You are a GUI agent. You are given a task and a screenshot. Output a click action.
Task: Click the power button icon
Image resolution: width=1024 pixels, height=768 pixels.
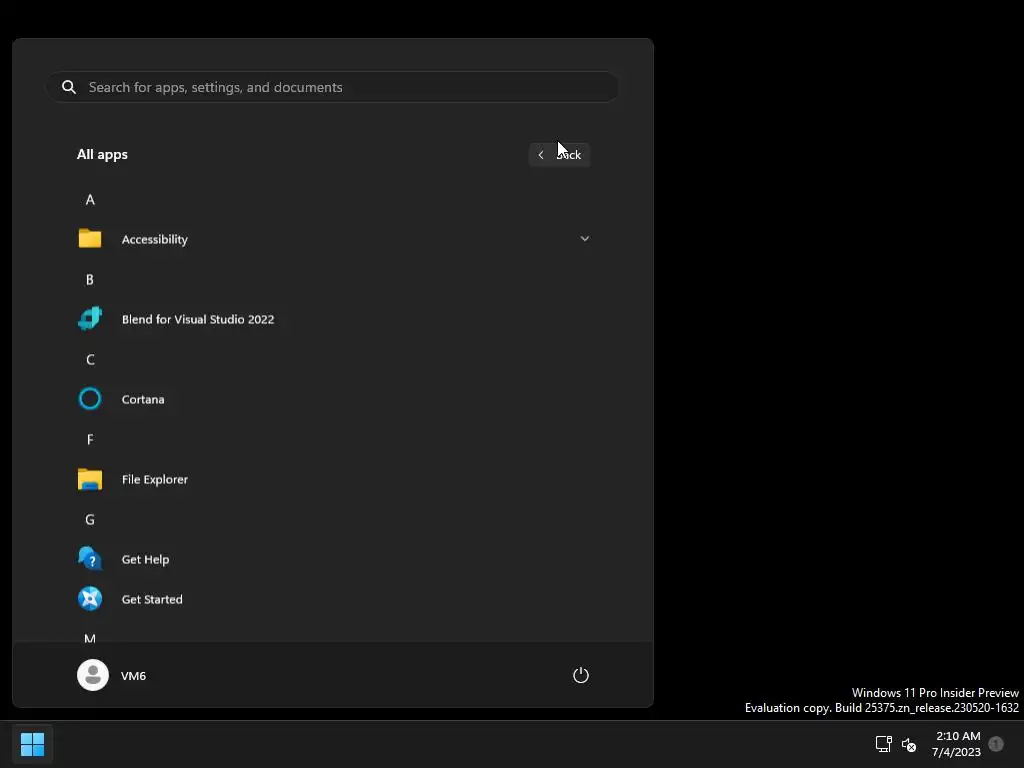pos(581,675)
